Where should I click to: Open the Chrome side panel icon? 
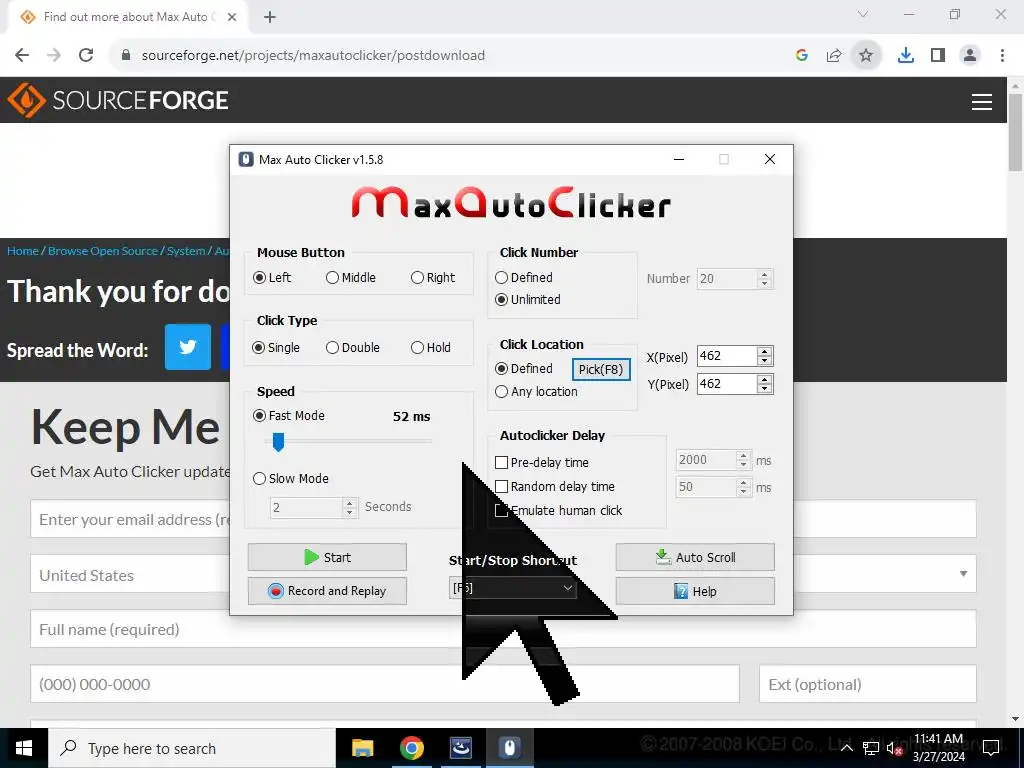938,56
